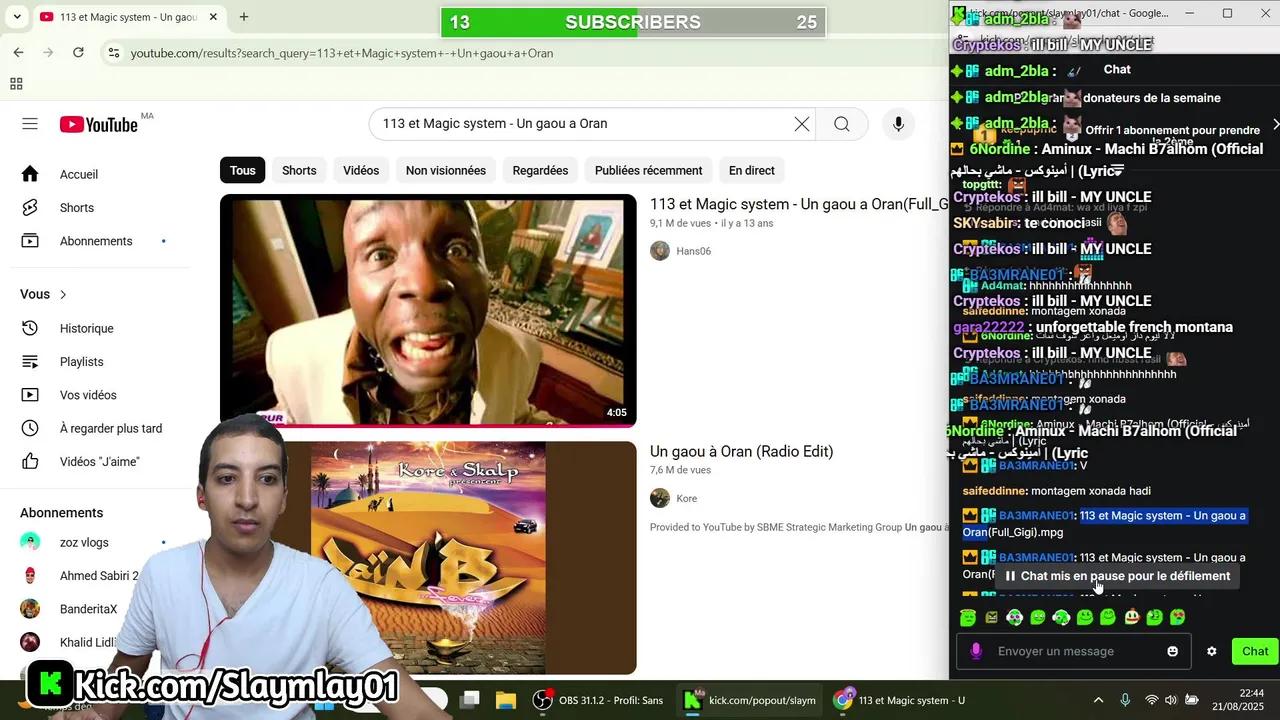Select the Vidéos filter chip
The height and width of the screenshot is (720, 1280).
(x=361, y=170)
